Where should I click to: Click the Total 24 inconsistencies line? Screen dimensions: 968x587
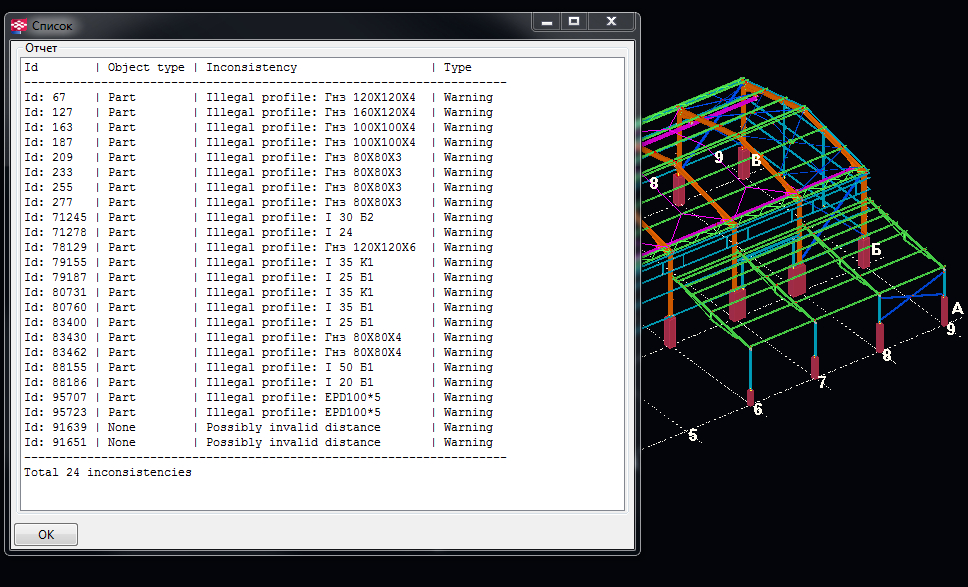click(x=108, y=472)
